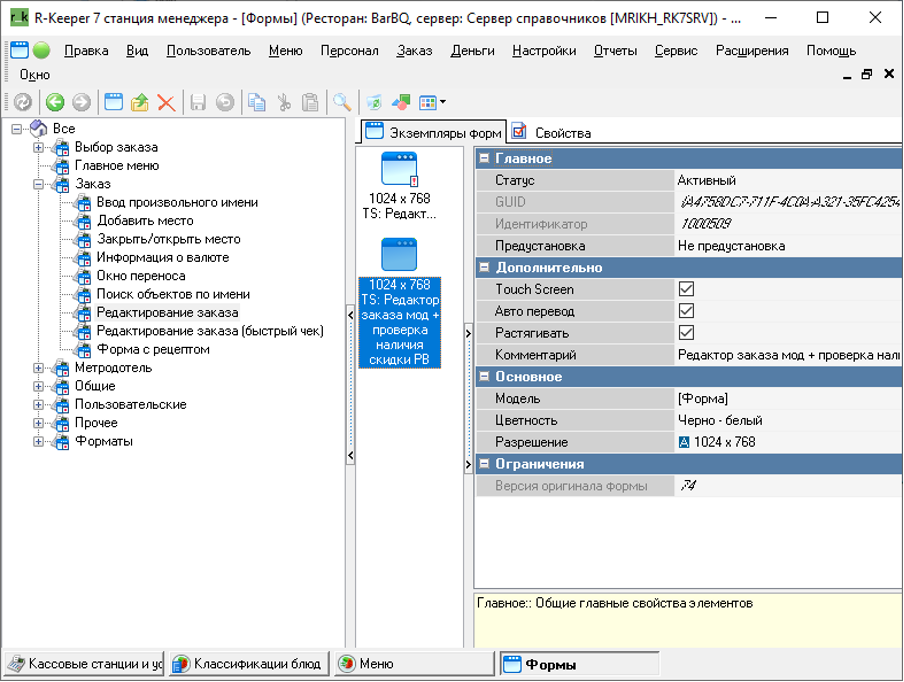The width and height of the screenshot is (904, 682).
Task: Click the folder with green up-arrow icon
Action: pyautogui.click(x=140, y=102)
